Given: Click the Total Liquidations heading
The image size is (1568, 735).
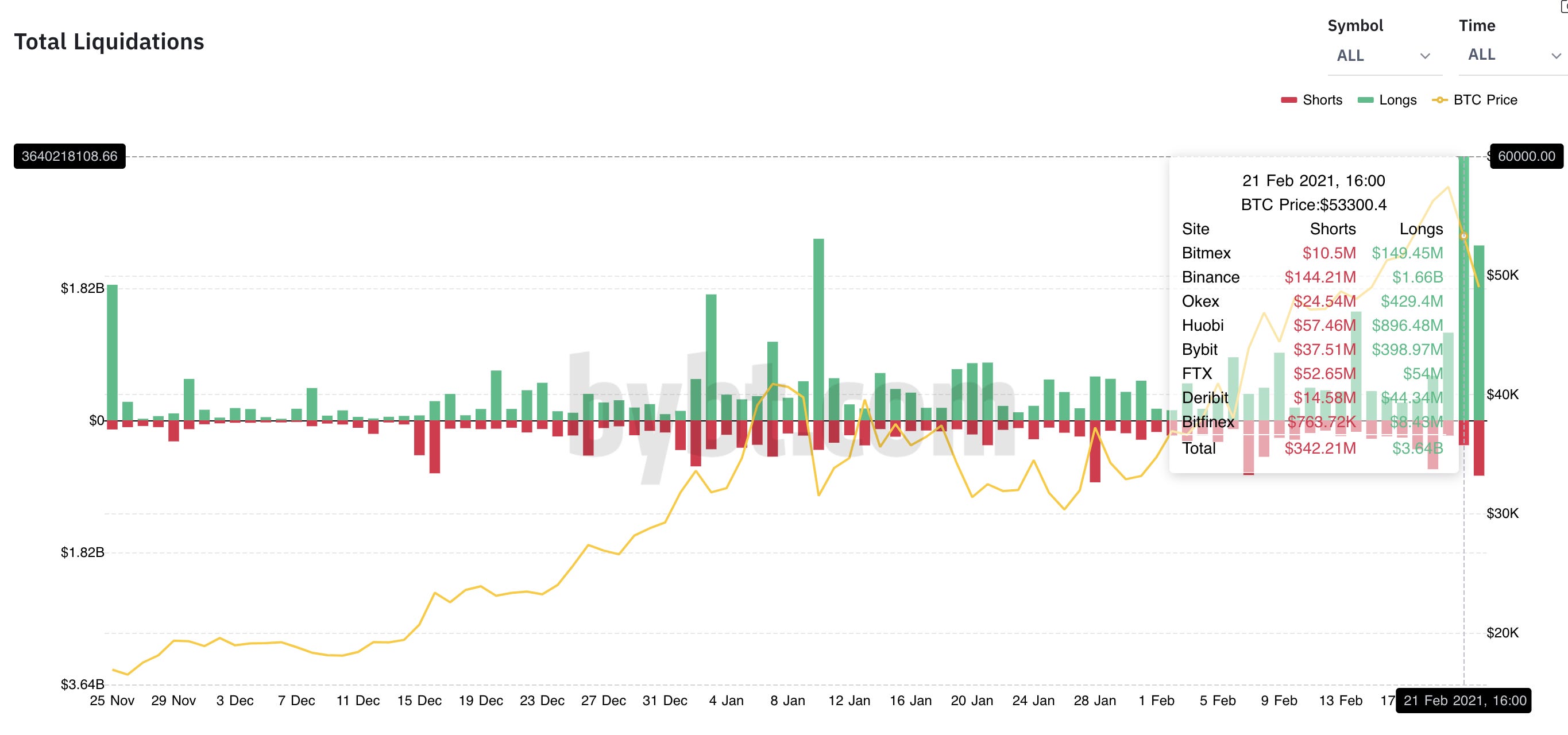Looking at the screenshot, I should tap(109, 41).
